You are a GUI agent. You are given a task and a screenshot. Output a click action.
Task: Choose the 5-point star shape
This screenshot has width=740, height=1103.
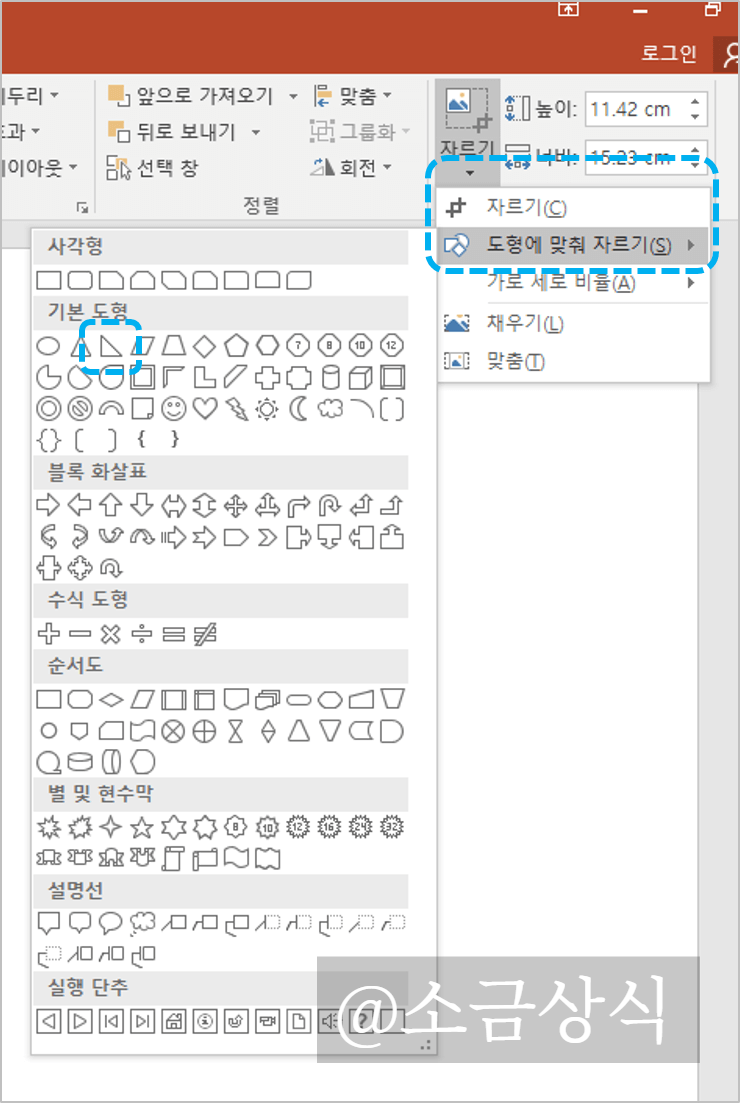point(142,827)
